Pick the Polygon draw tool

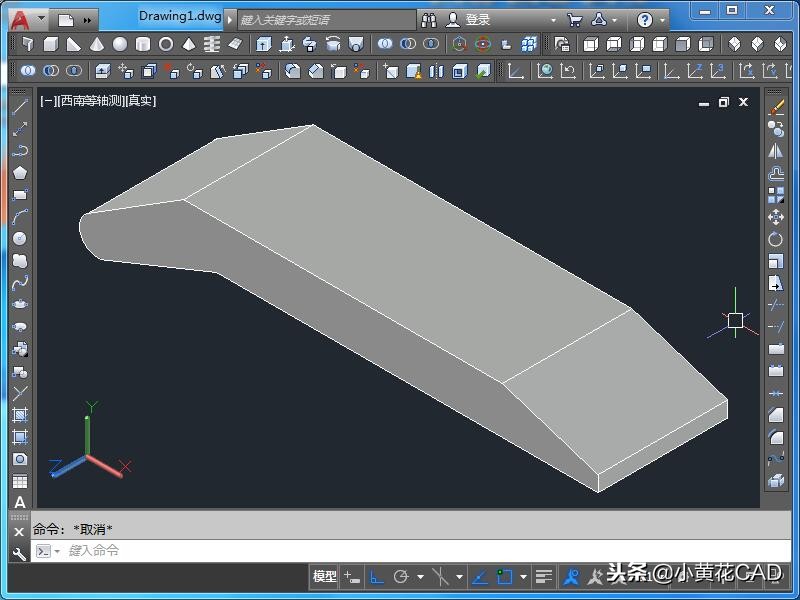pos(19,173)
